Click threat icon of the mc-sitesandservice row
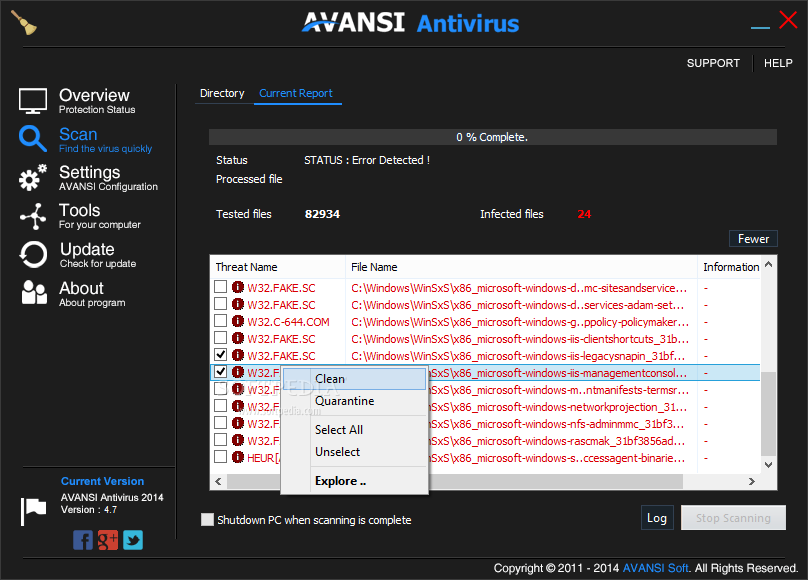This screenshot has height=580, width=808. (238, 287)
